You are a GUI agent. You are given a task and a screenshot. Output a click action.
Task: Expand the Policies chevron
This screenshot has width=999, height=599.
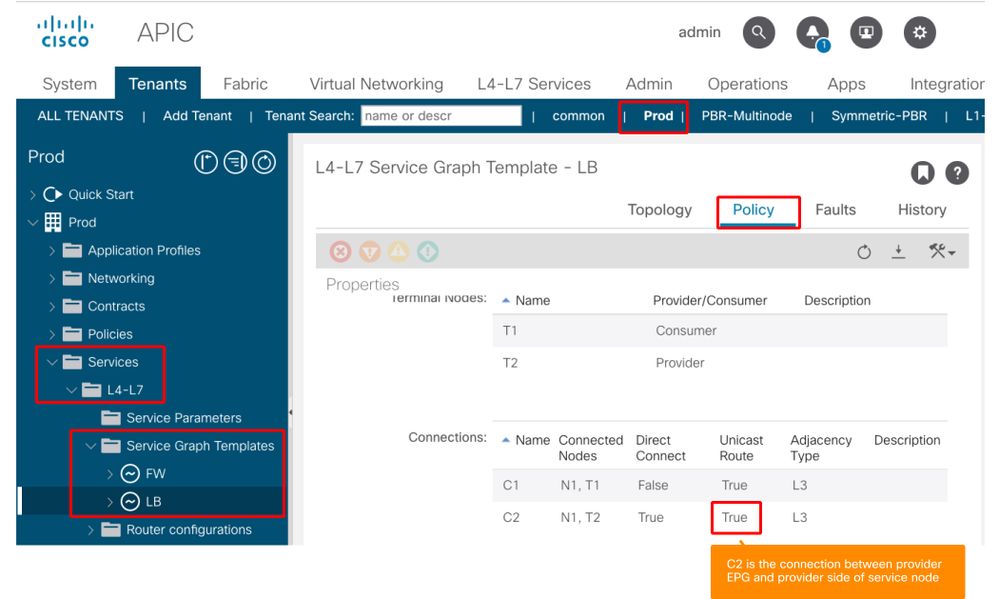(x=52, y=334)
